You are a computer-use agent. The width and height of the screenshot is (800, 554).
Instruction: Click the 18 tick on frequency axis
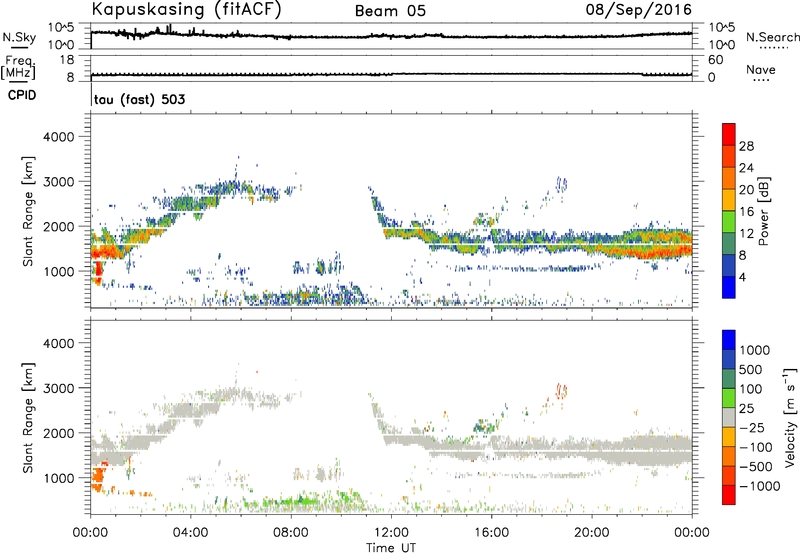tap(66, 60)
